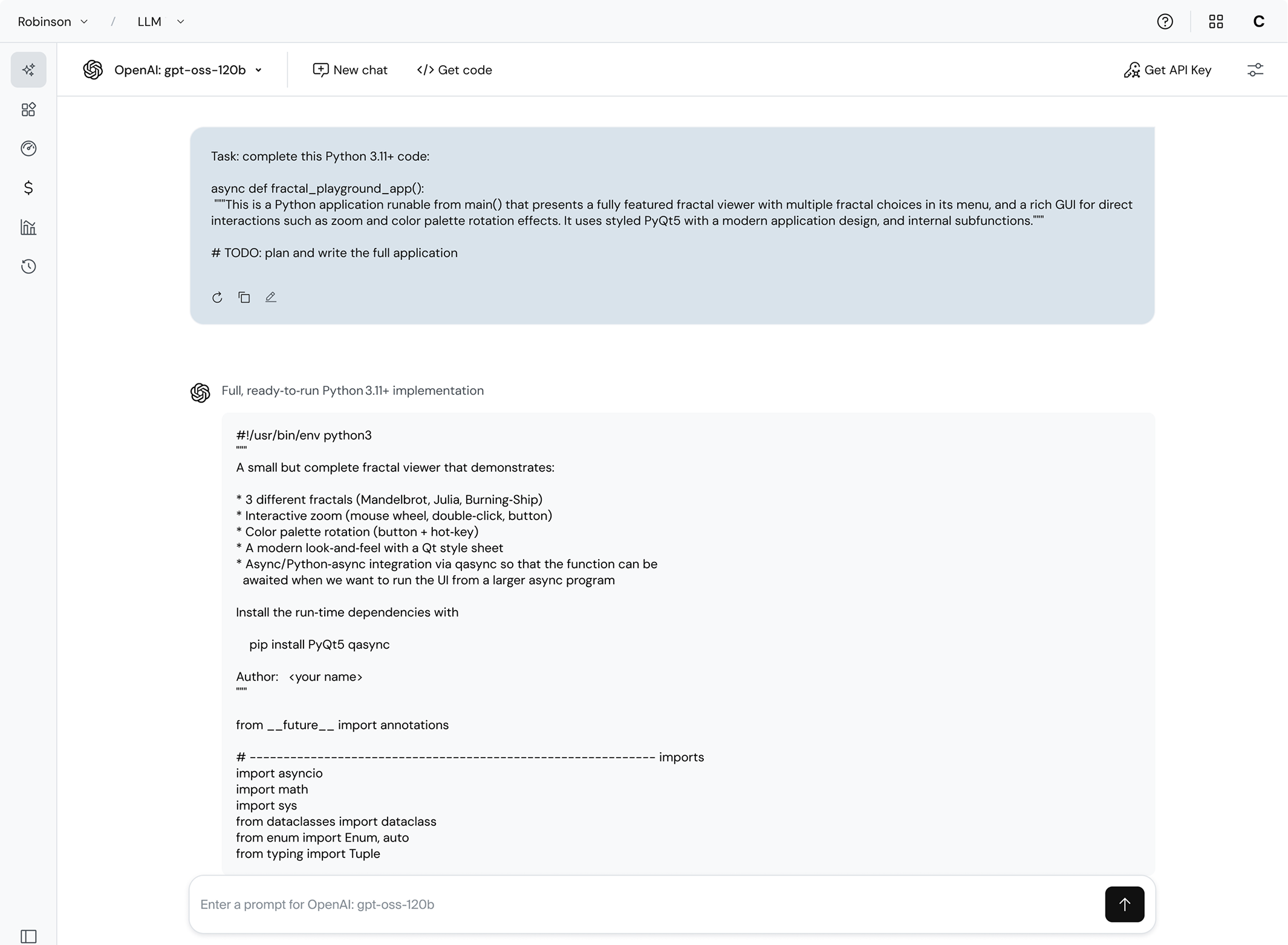The image size is (1288, 945).
Task: Expand the Robinson workspace dropdown
Action: click(x=53, y=22)
